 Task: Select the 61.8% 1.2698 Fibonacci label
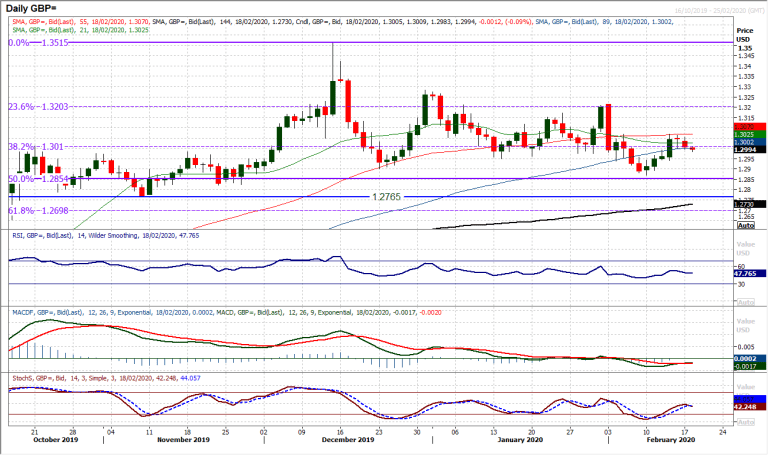click(x=38, y=211)
